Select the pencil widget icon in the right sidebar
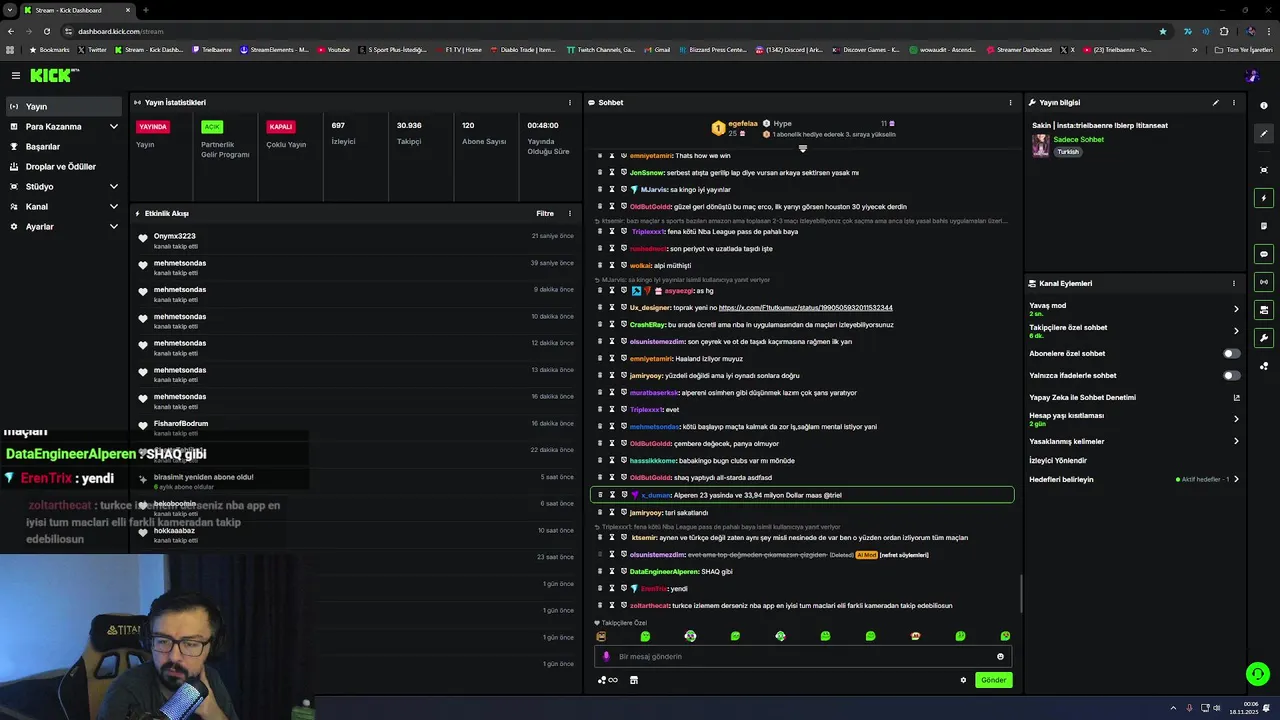1280x720 pixels. point(1264,134)
